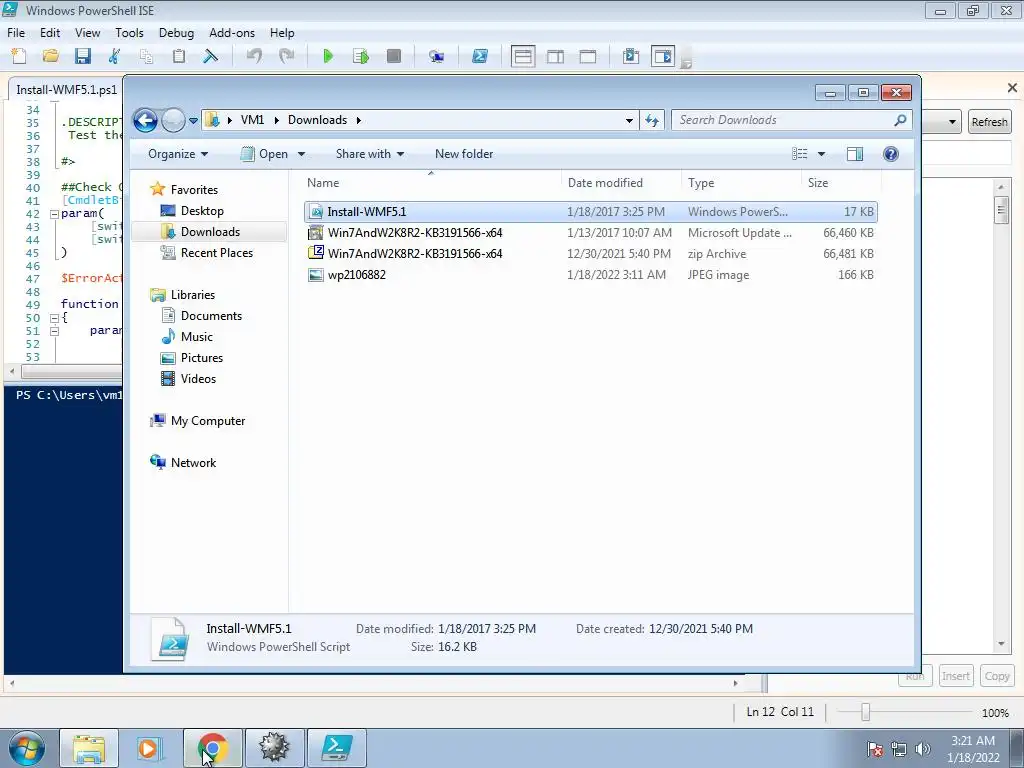Open the ISE View menu
The width and height of the screenshot is (1024, 768).
point(88,33)
